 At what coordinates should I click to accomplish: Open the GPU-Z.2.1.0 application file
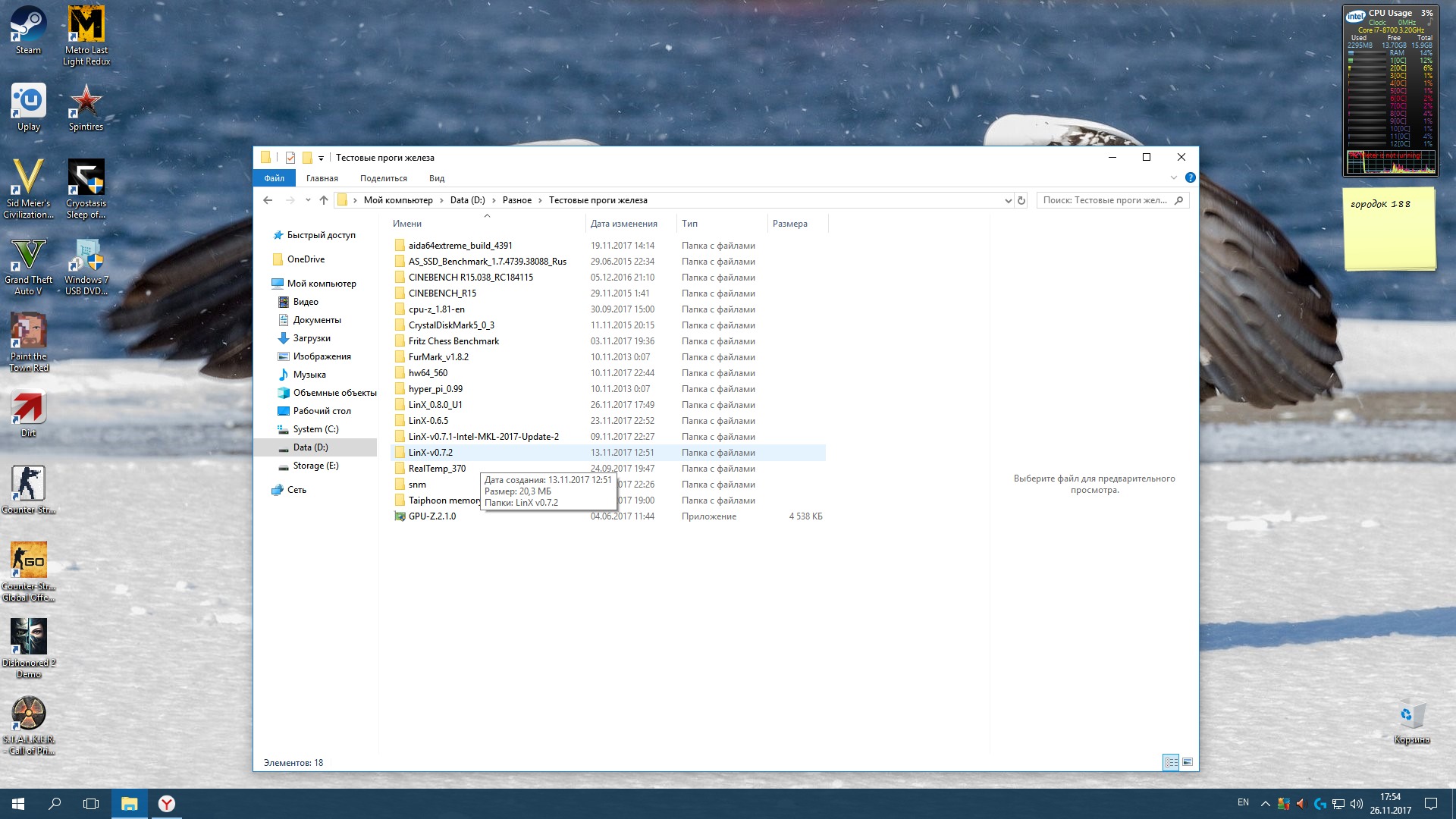(x=432, y=516)
